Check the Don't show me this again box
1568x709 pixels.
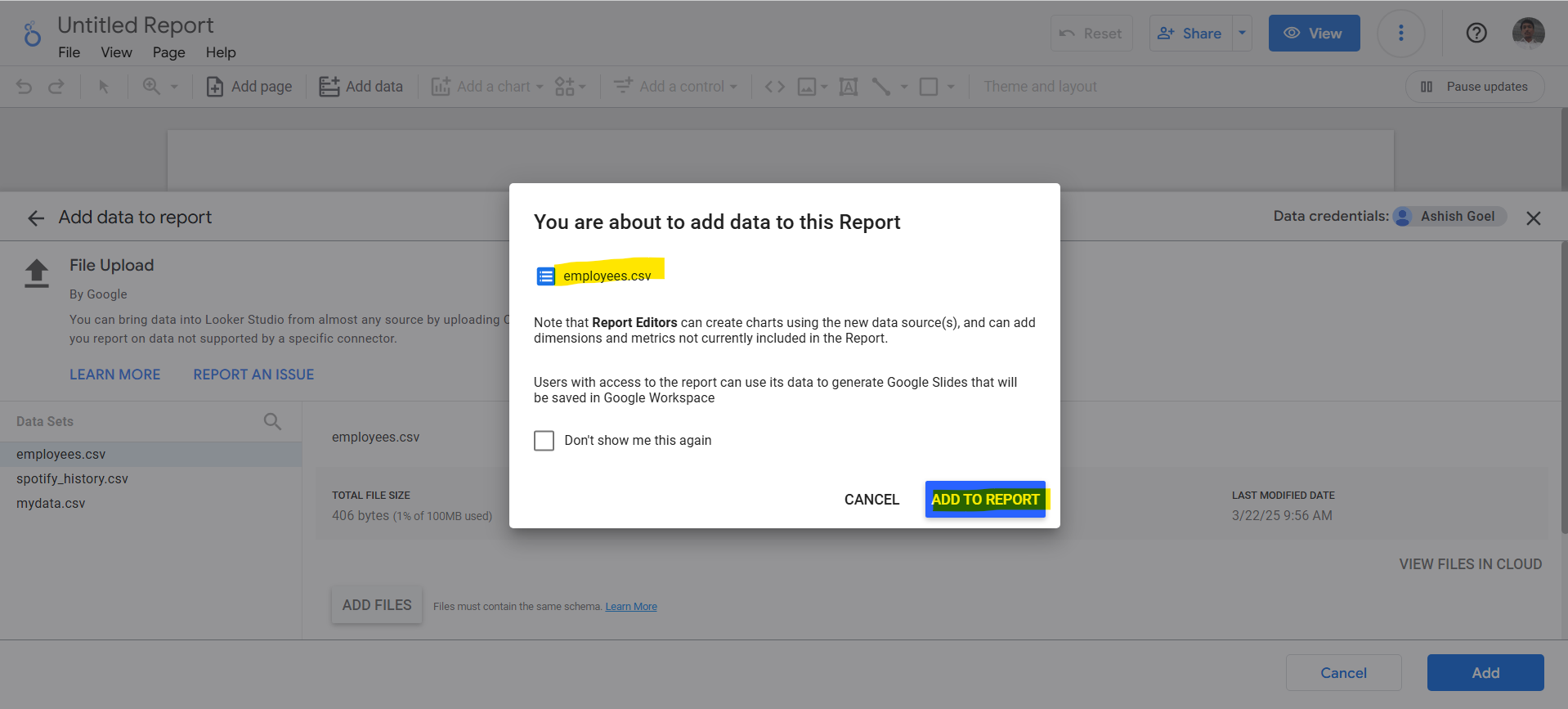544,441
